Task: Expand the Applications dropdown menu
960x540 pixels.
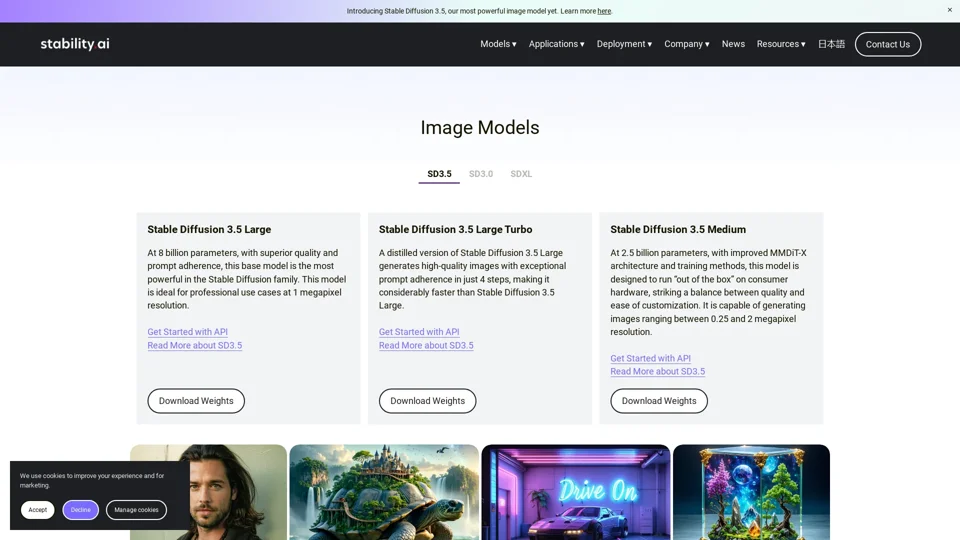Action: click(557, 44)
